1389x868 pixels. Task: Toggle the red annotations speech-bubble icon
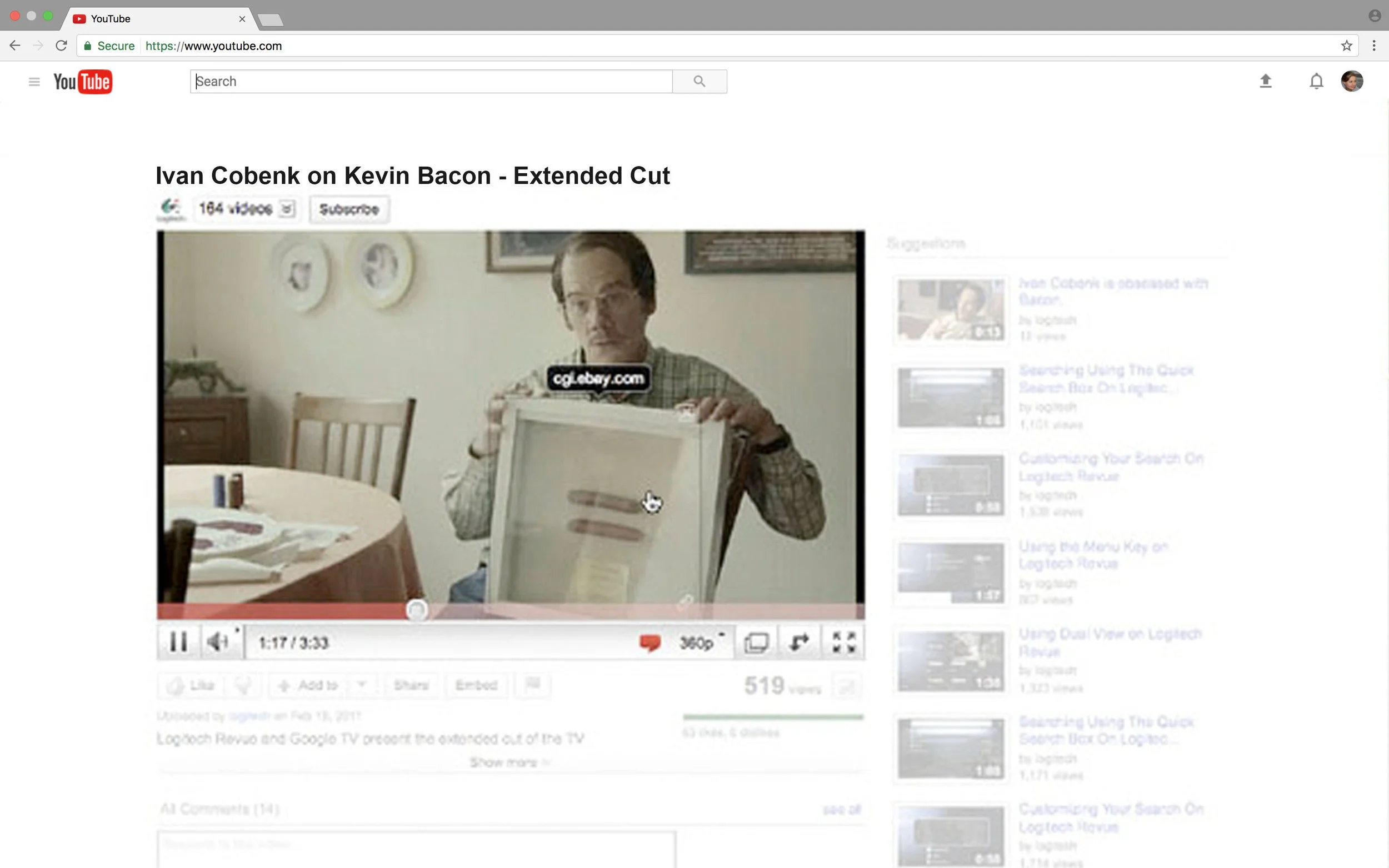pyautogui.click(x=649, y=643)
